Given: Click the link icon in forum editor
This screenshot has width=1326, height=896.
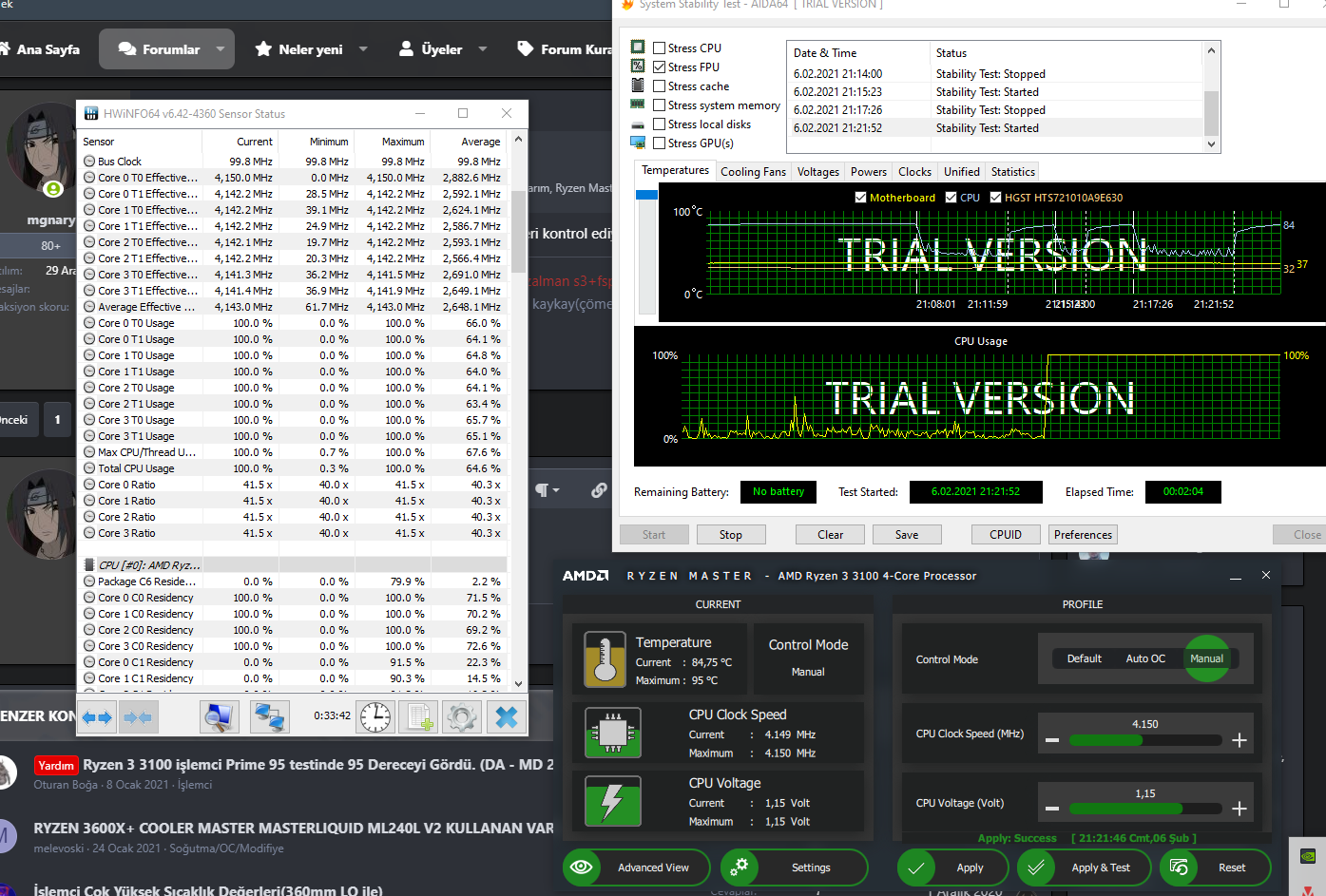Looking at the screenshot, I should click(x=599, y=490).
